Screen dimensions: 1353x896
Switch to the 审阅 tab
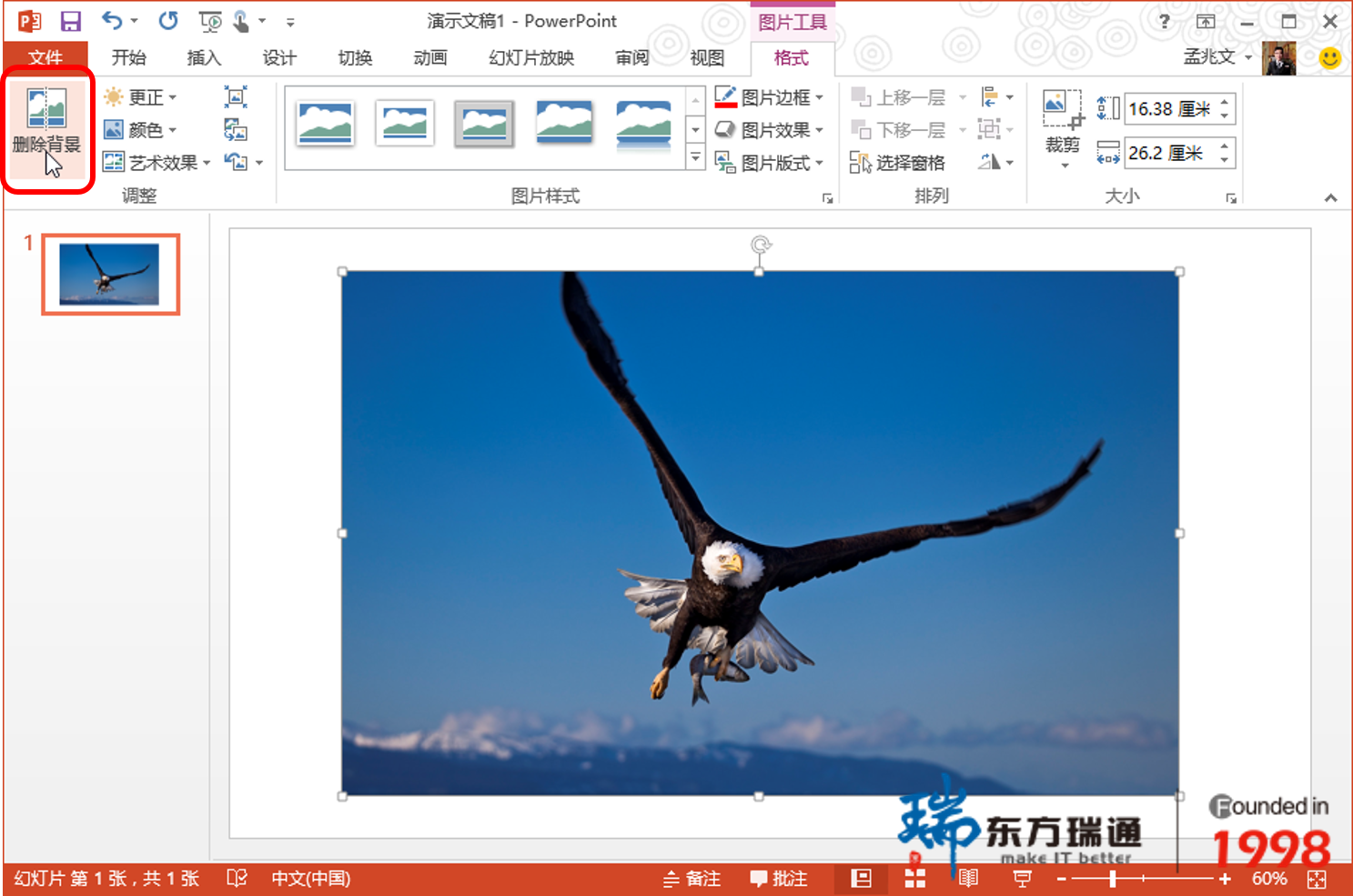coord(631,57)
